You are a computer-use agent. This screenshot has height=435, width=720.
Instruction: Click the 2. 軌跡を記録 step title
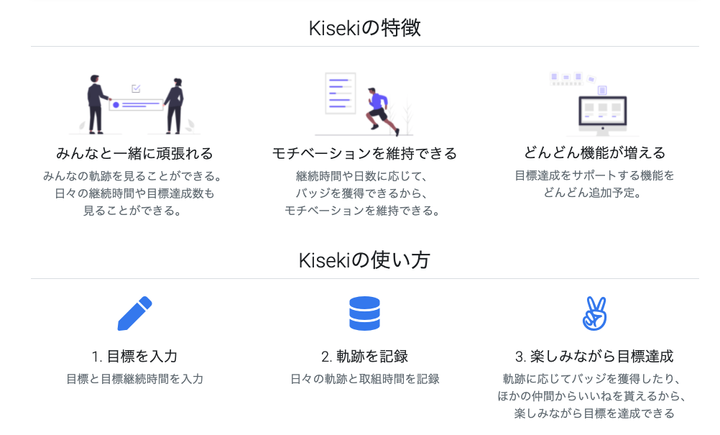364,356
